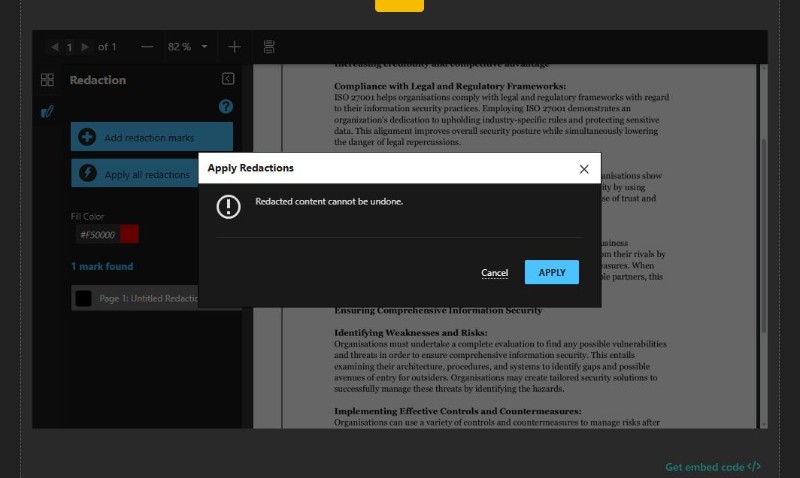The width and height of the screenshot is (800, 478).
Task: Select Page 1 Untitled Redaction mark entry
Action: pyautogui.click(x=140, y=298)
